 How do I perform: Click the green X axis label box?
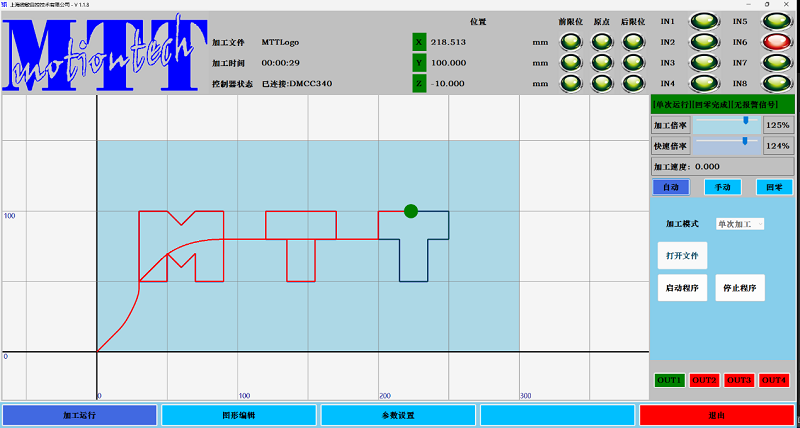(x=420, y=42)
